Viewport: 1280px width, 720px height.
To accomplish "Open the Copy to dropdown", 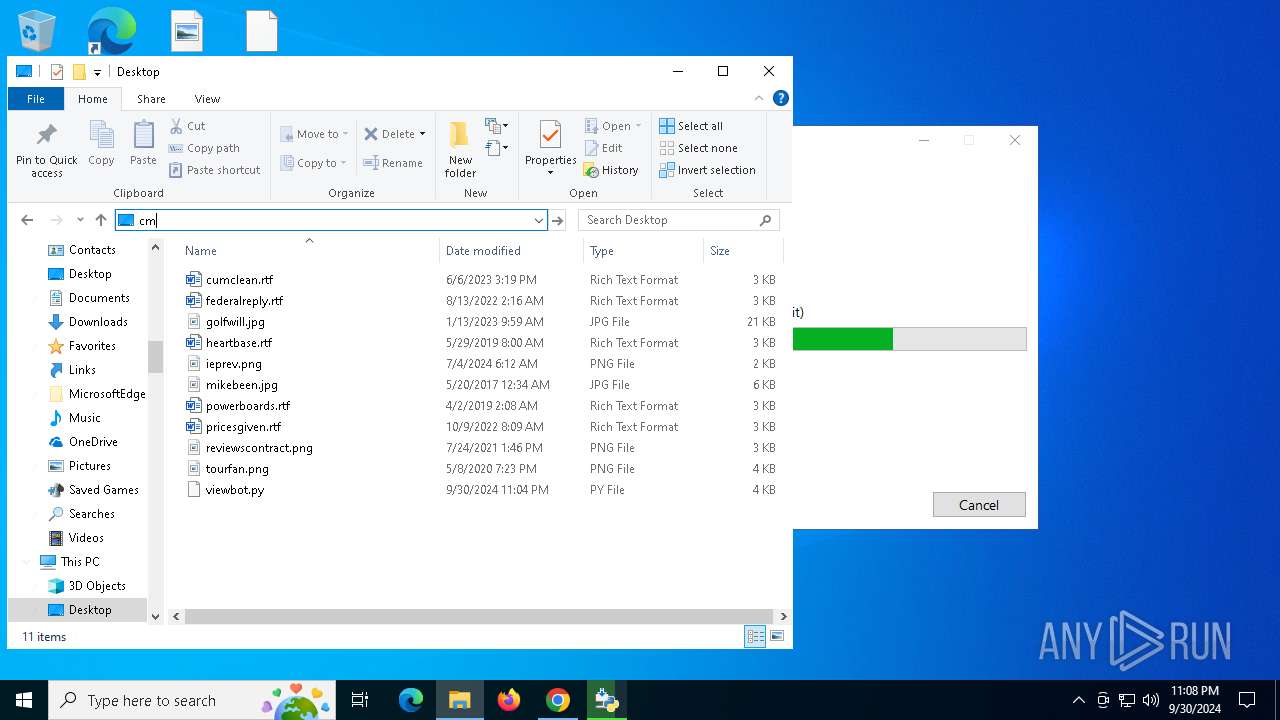I will [313, 163].
